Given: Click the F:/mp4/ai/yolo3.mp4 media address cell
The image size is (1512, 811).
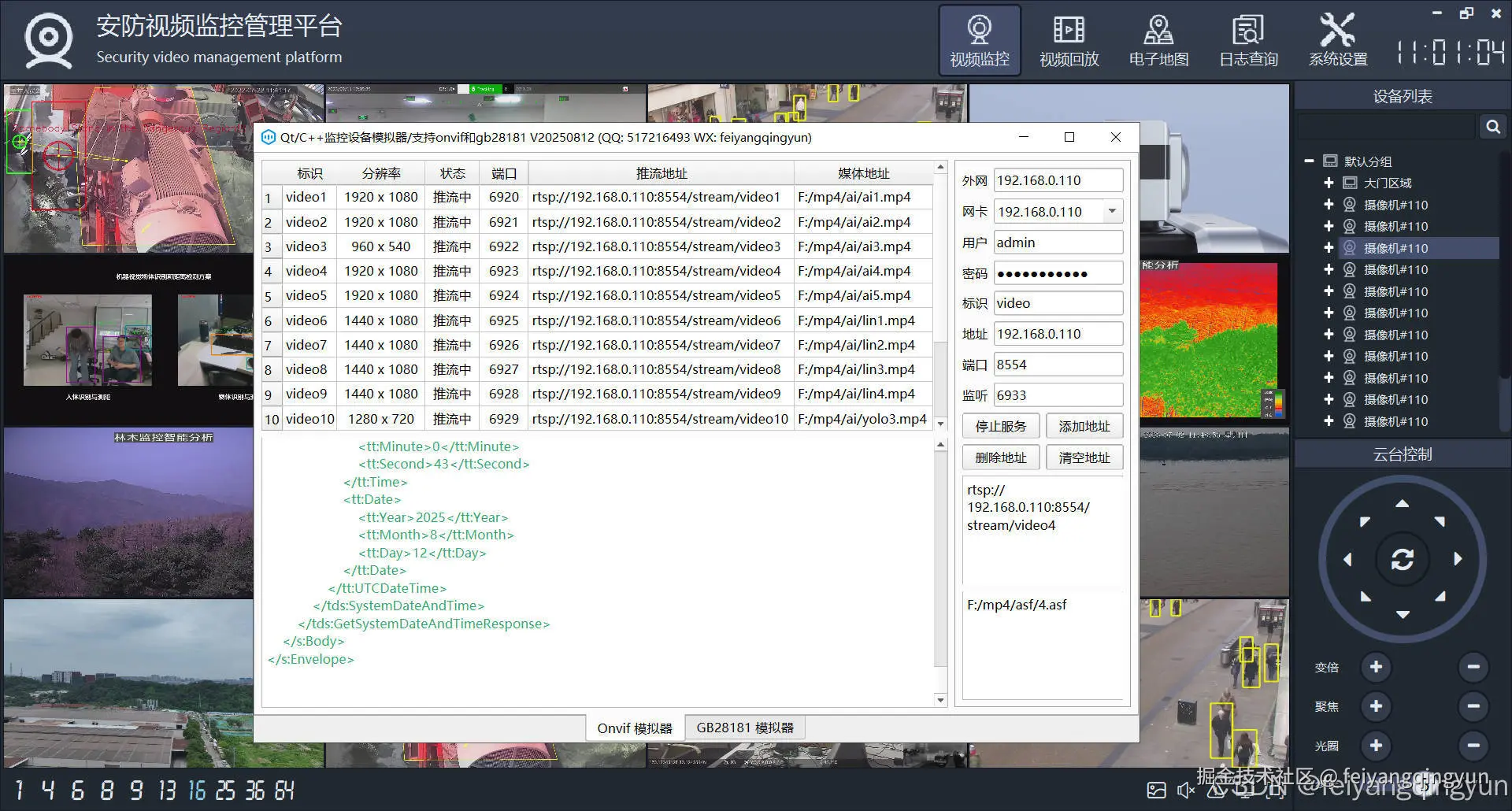Looking at the screenshot, I should tap(862, 419).
